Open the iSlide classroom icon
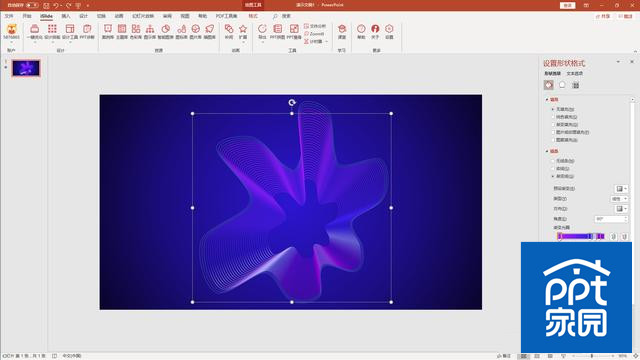 342,29
